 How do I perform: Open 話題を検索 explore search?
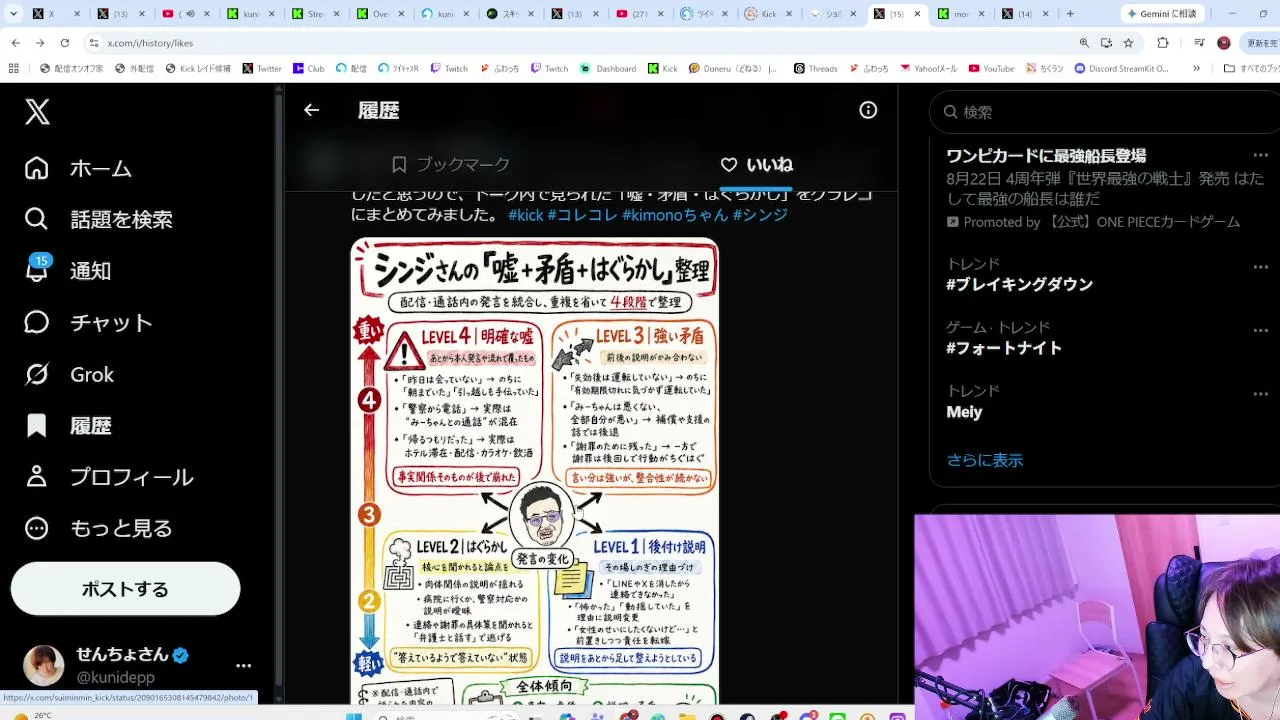(x=99, y=219)
